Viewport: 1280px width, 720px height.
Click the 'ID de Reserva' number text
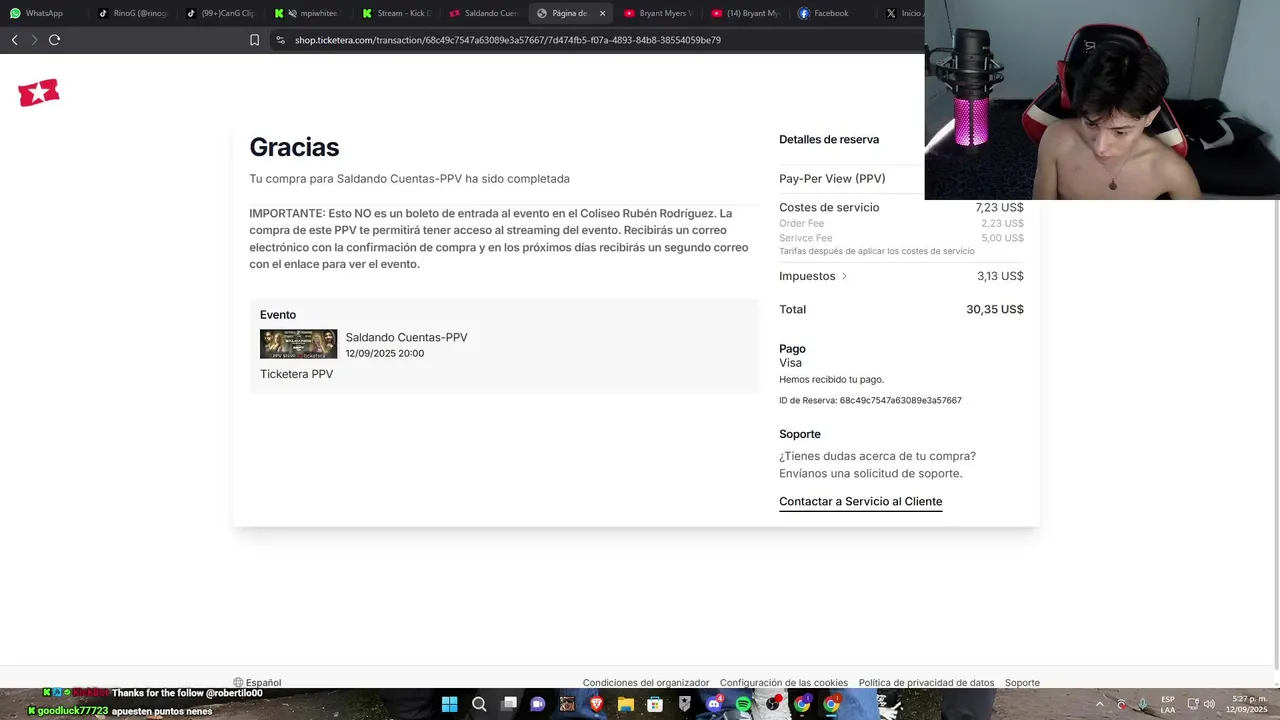(870, 401)
